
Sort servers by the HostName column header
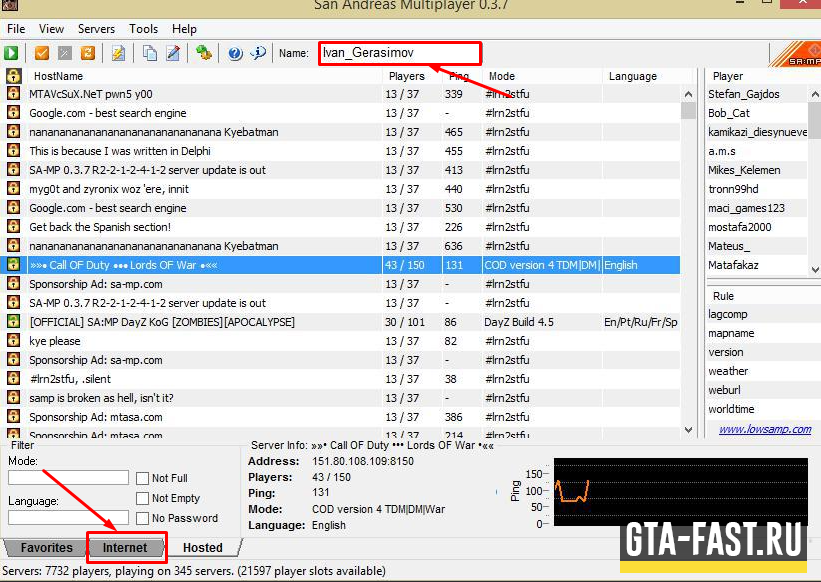[206, 76]
